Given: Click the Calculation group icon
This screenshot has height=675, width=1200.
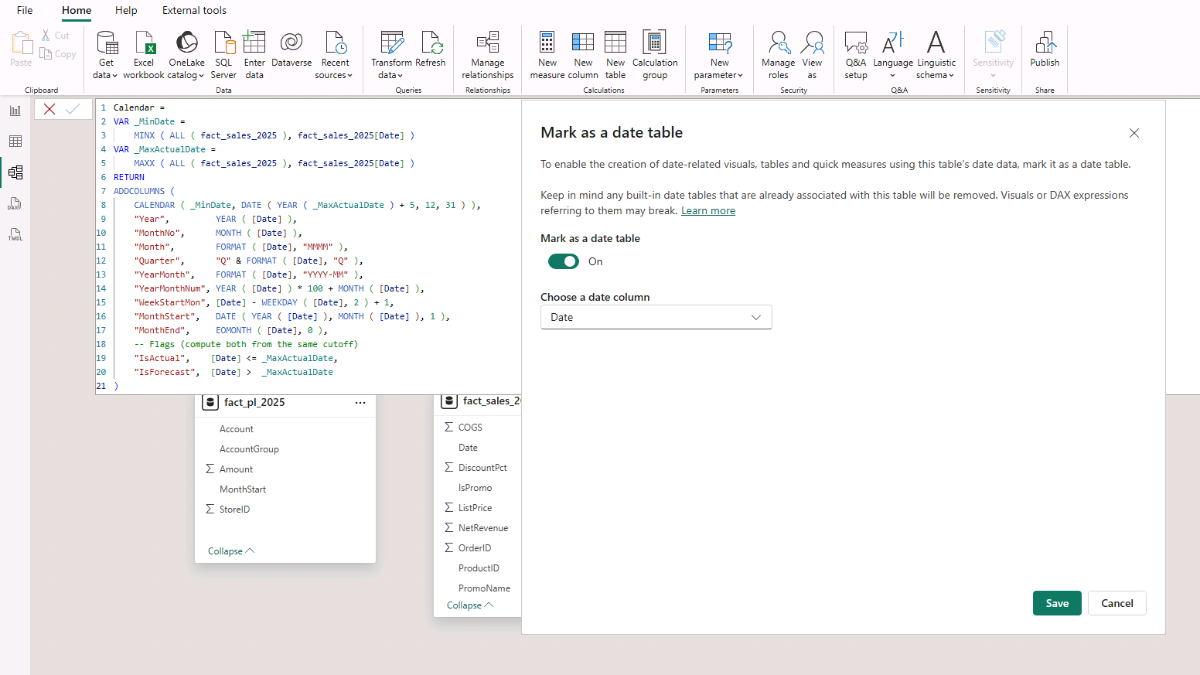Looking at the screenshot, I should (654, 43).
